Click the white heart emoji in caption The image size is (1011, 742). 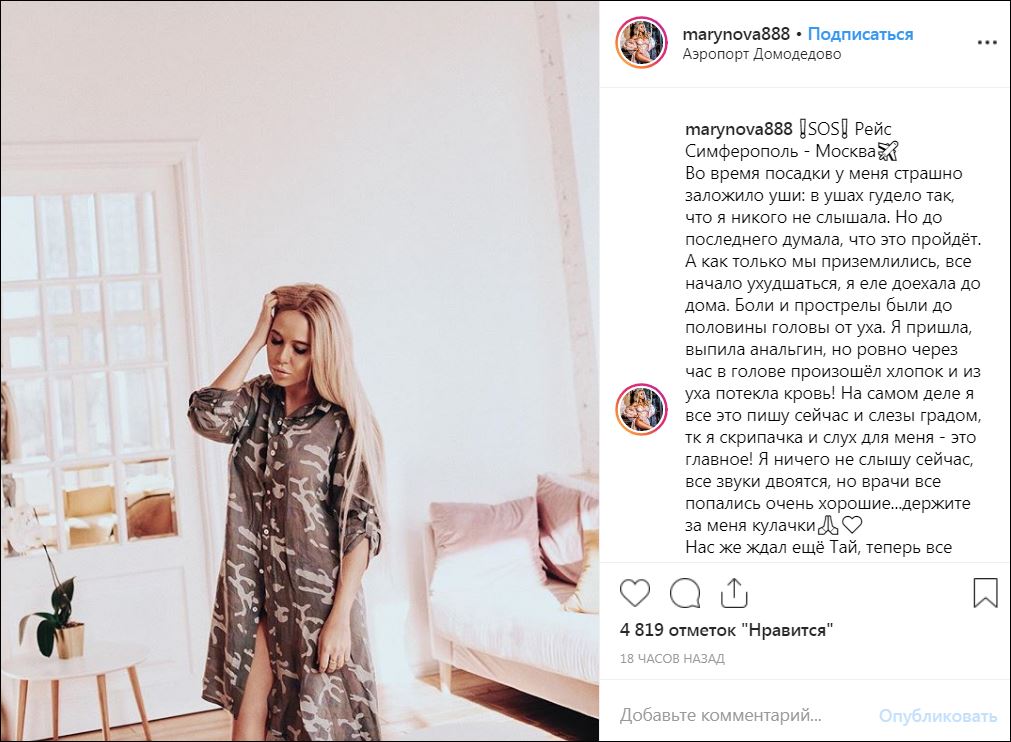(x=852, y=525)
